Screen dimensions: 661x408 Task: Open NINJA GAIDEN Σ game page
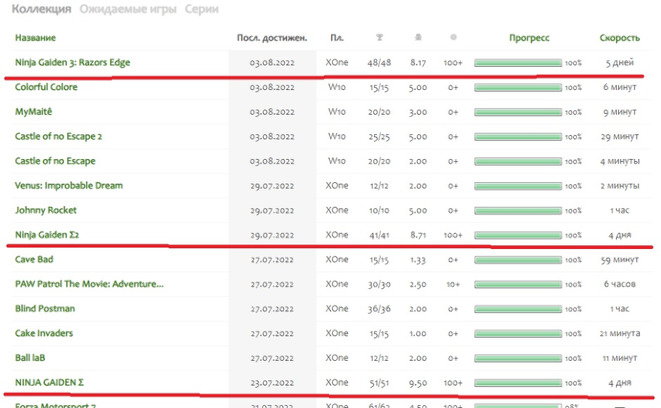(49, 382)
